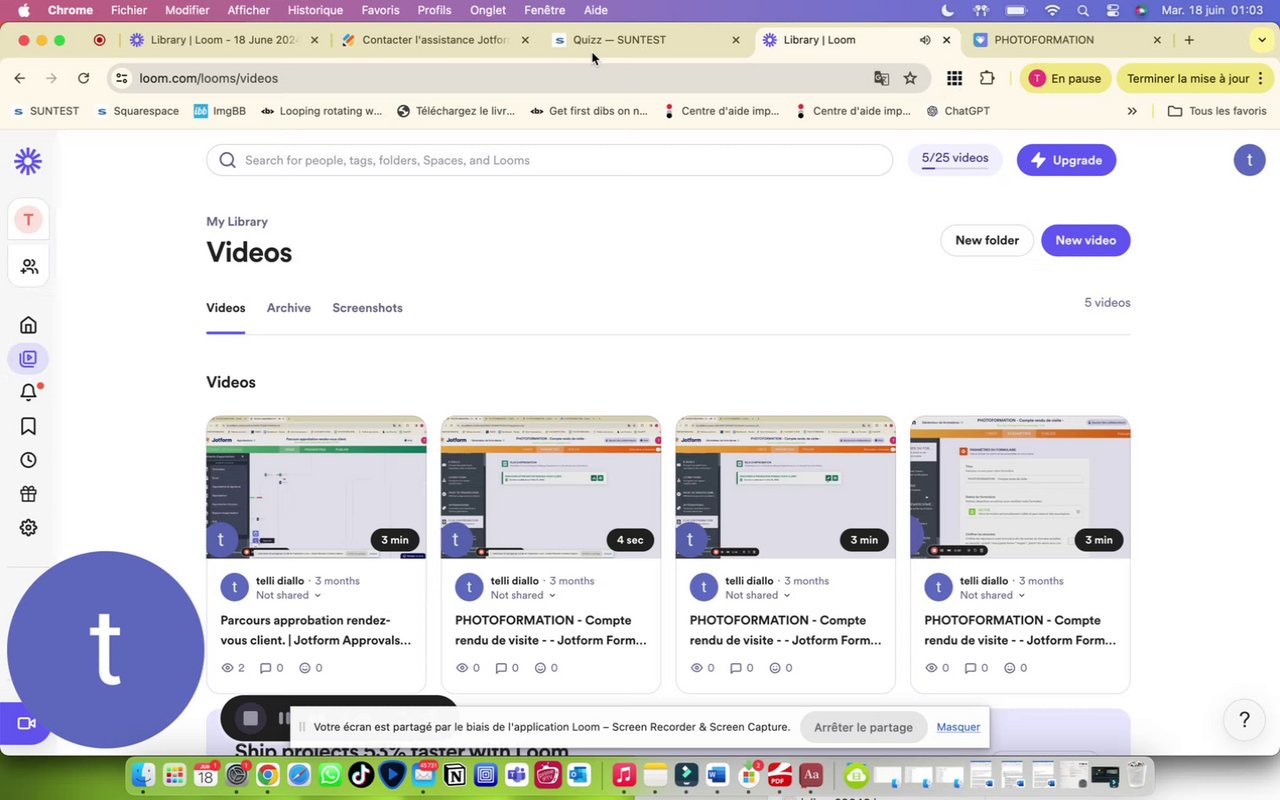Open Settings gear in the Loom sidebar
The width and height of the screenshot is (1280, 800).
[x=28, y=528]
